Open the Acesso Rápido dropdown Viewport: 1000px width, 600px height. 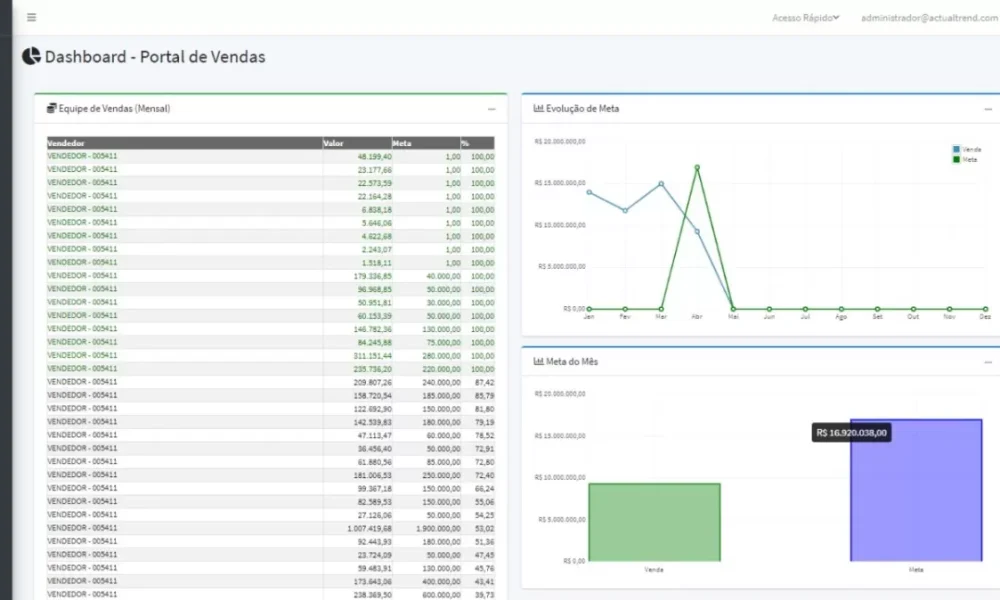click(x=805, y=18)
